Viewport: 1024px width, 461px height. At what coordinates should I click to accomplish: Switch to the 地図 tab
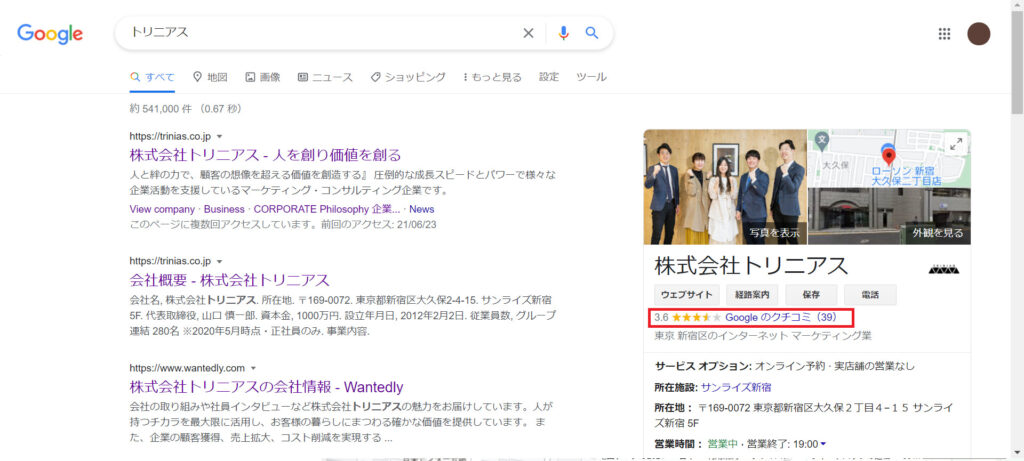(x=210, y=77)
